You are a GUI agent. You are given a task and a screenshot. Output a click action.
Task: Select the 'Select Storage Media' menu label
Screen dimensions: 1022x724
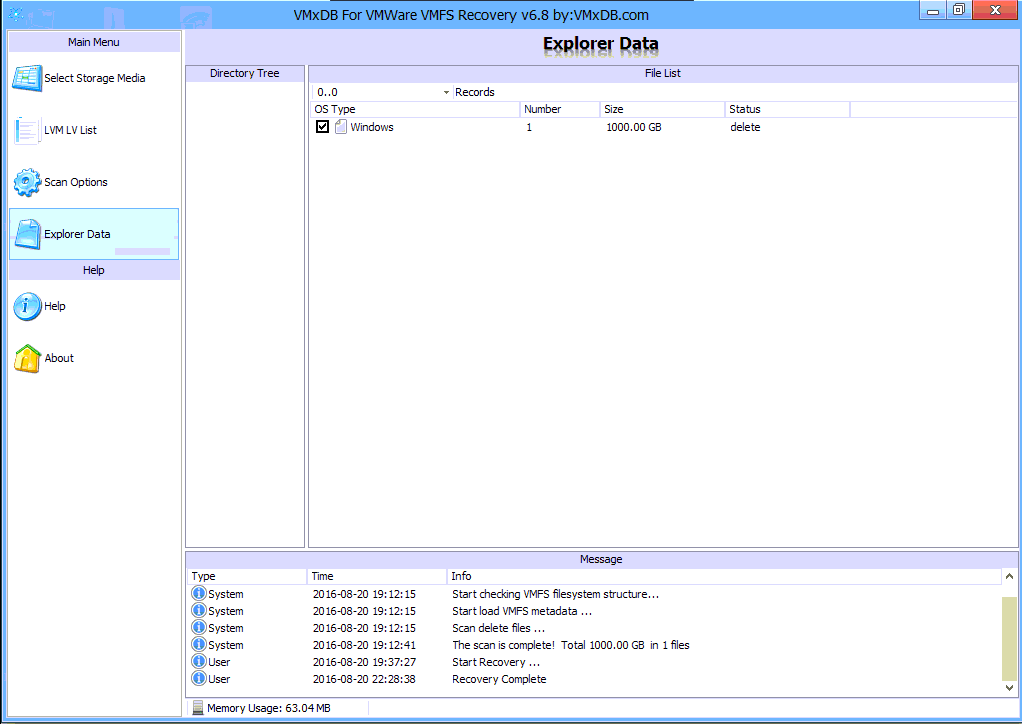(x=95, y=78)
